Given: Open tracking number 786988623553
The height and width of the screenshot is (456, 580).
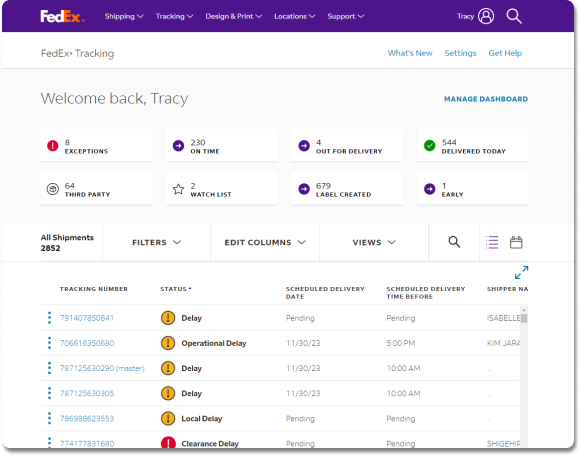Looking at the screenshot, I should coord(87,419).
